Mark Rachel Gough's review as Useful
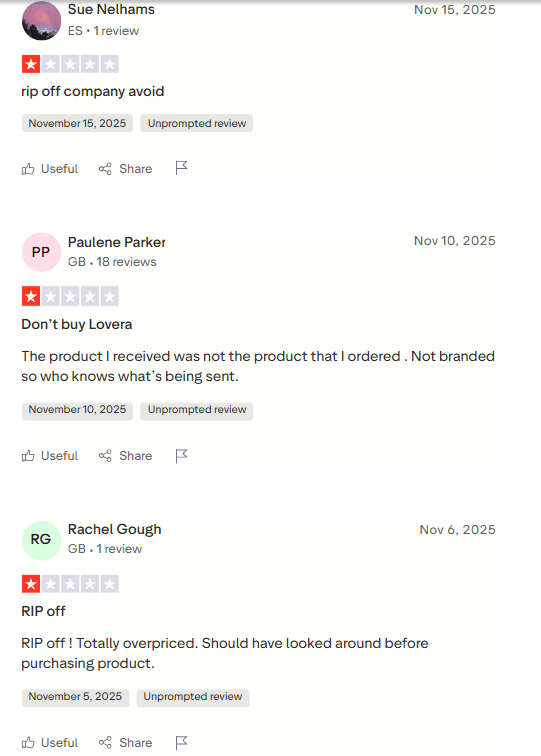This screenshot has height=756, width=541. coord(50,742)
